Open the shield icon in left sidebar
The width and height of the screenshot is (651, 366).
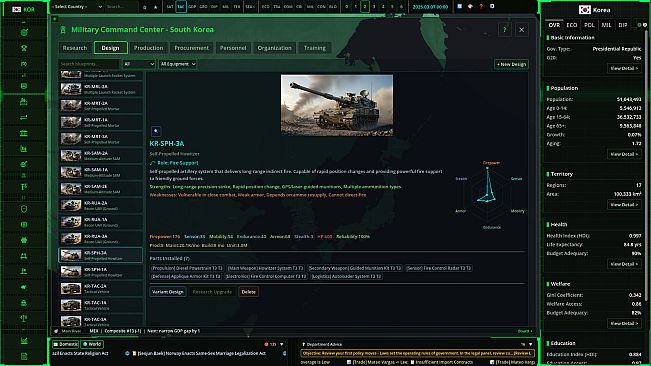point(24,209)
